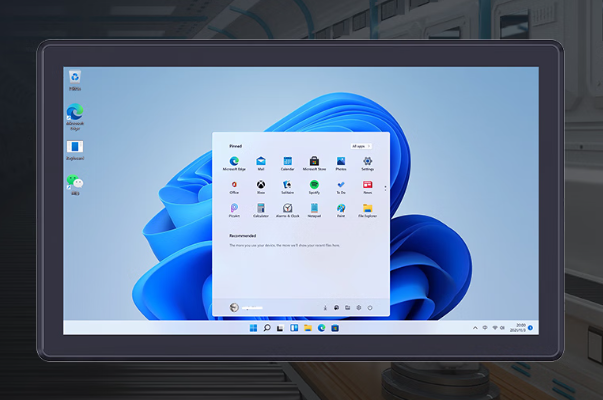The width and height of the screenshot is (603, 400).
Task: Open Microsoft Edge from pinned apps
Action: pos(234,161)
